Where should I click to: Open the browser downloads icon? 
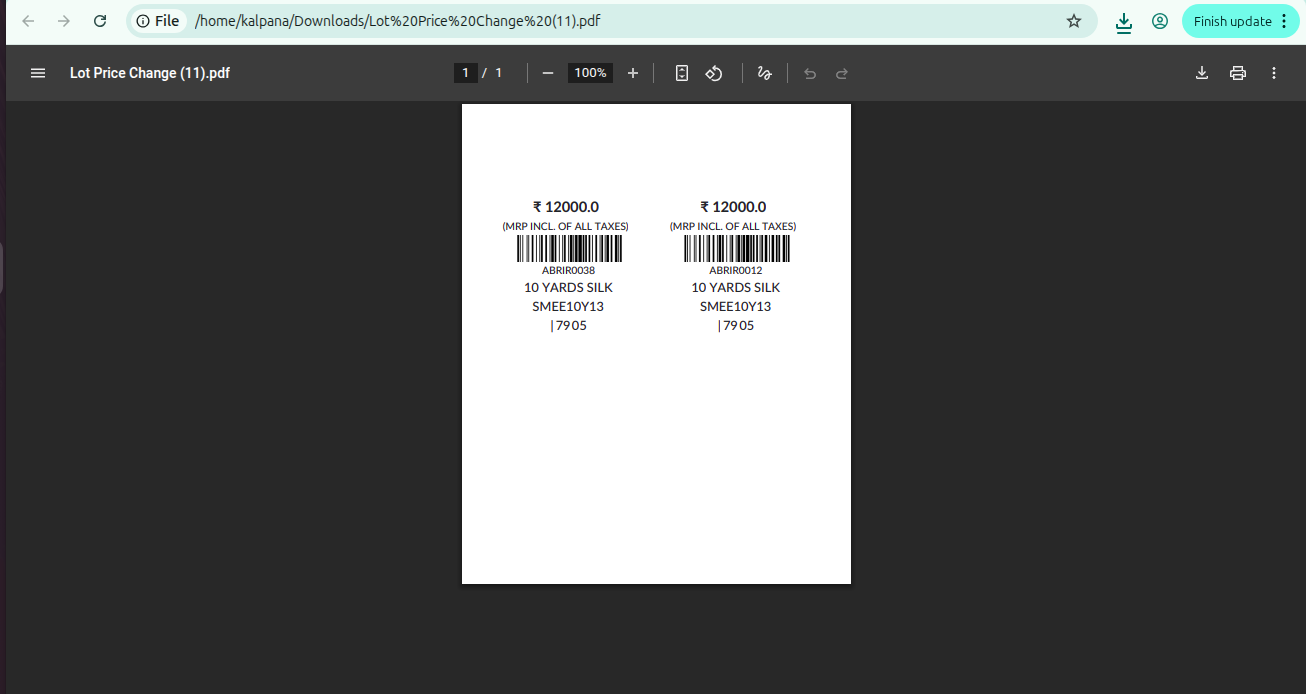click(1124, 22)
